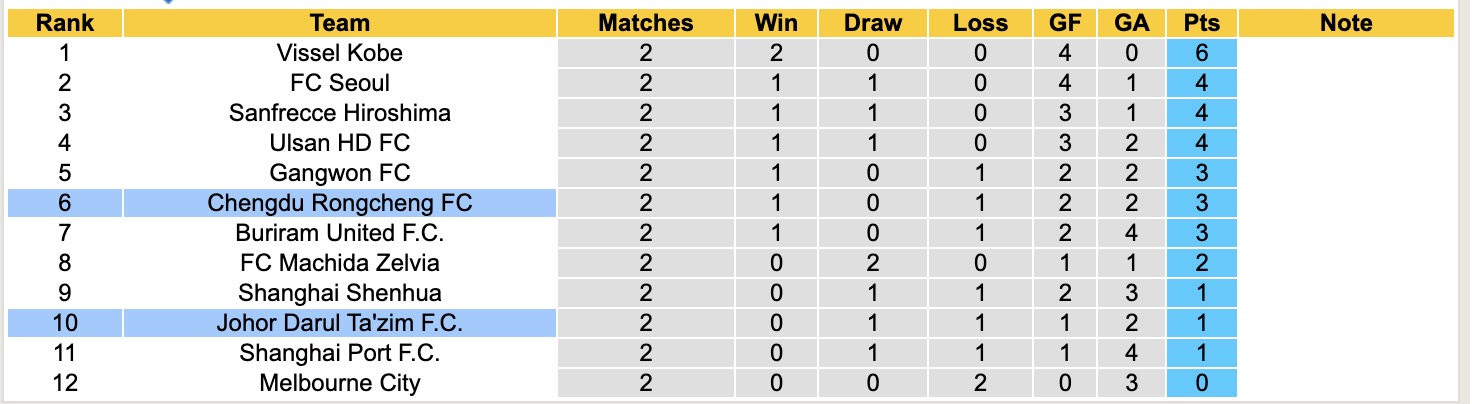1472x404 pixels.
Task: Select the Draw column header
Action: (x=872, y=23)
